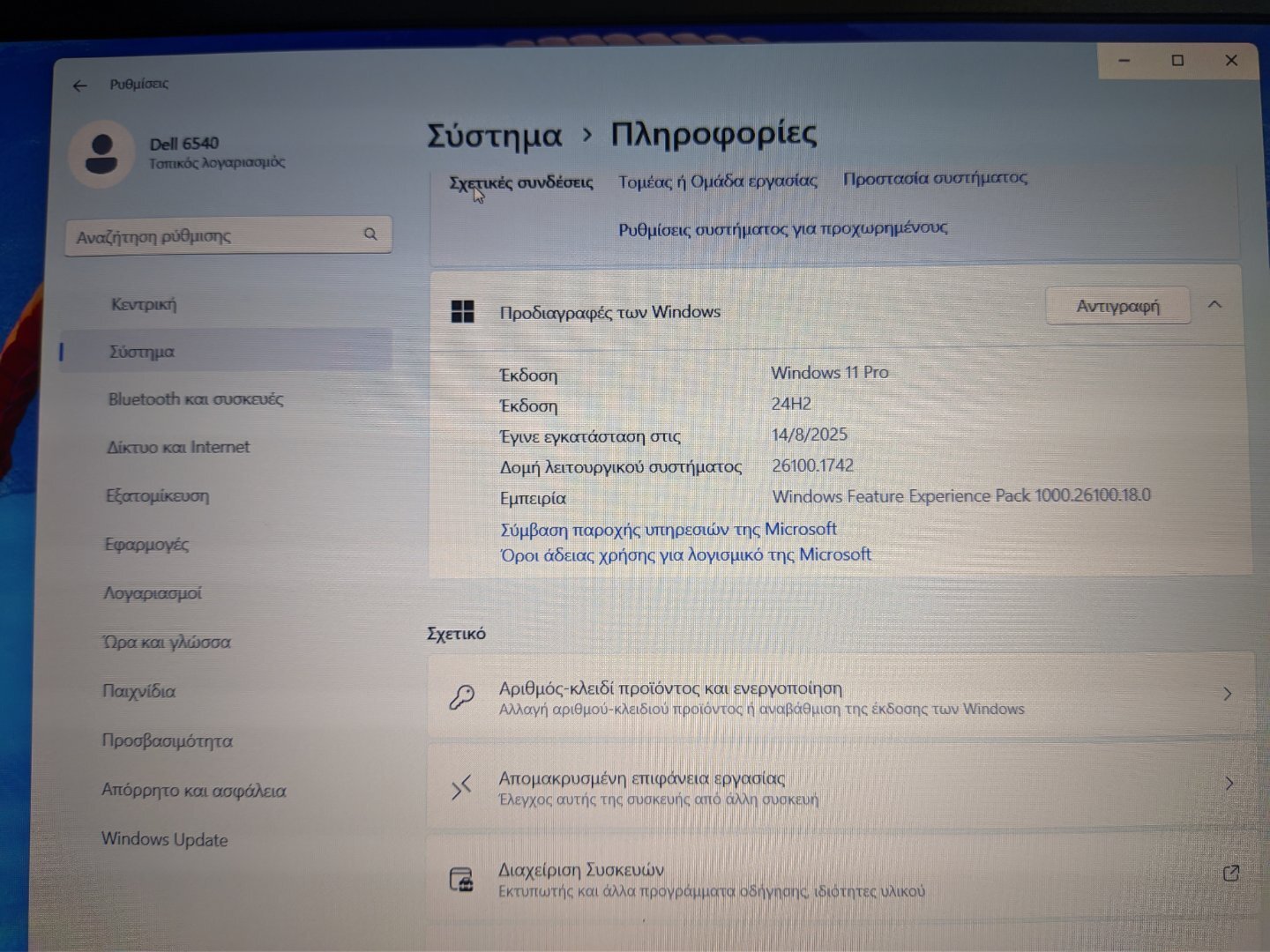Click the Έγινε εγκατάσταση στις label
Screen dimensions: 1270x952
pyautogui.click(x=590, y=436)
